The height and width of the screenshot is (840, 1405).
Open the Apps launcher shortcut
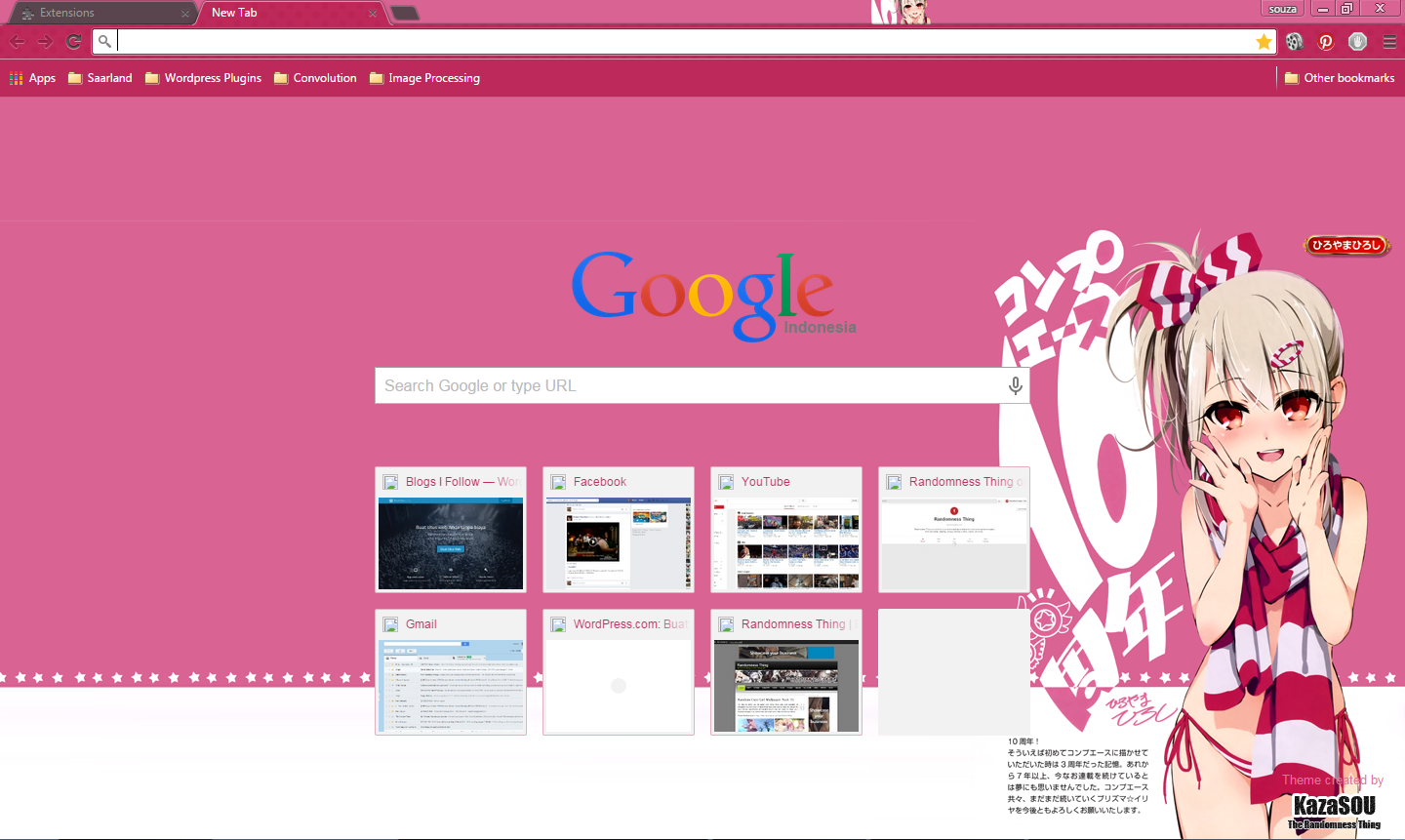tap(32, 78)
